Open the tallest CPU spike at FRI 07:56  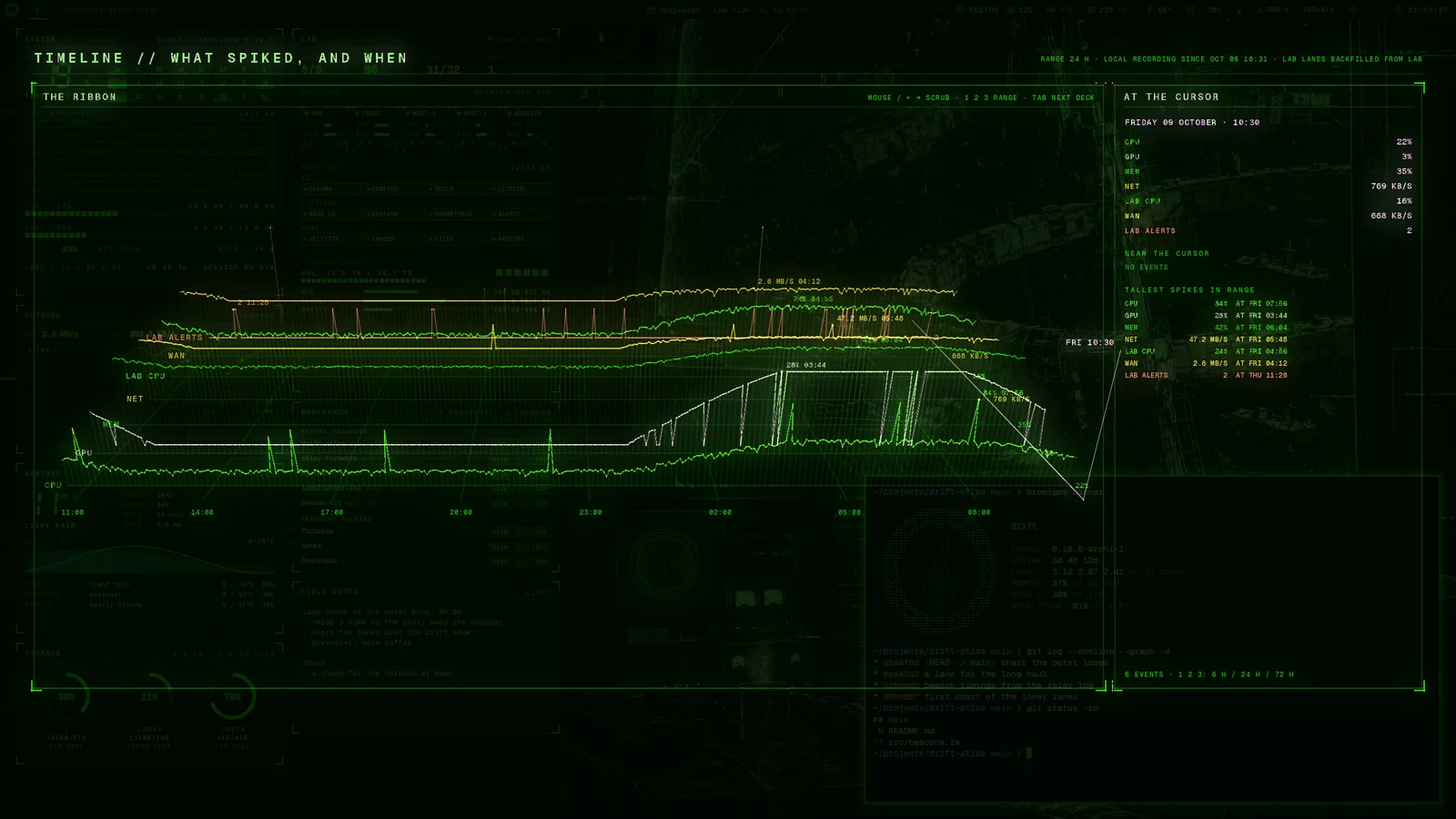pyautogui.click(x=1206, y=304)
